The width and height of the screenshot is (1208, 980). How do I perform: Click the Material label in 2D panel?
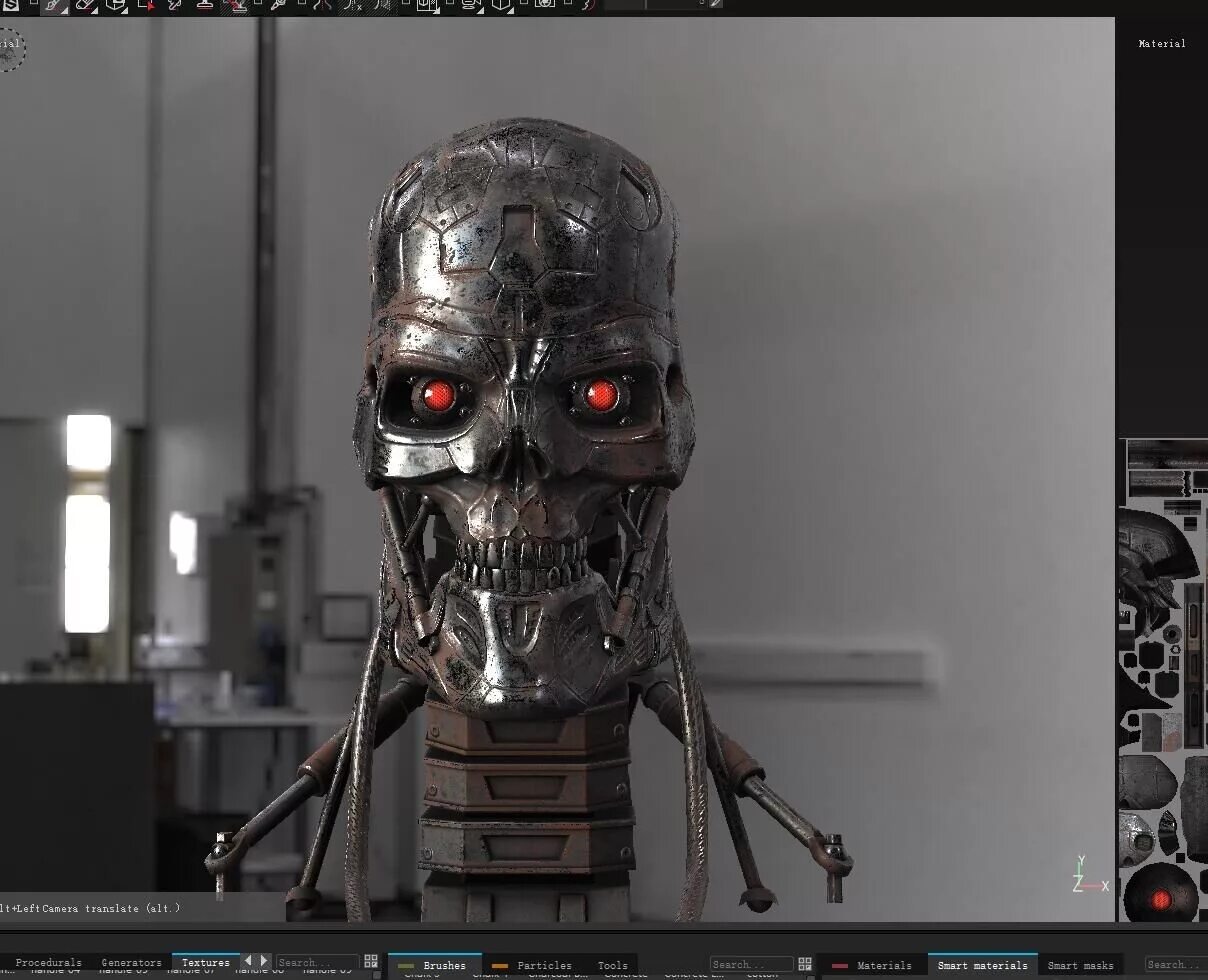pos(1162,43)
